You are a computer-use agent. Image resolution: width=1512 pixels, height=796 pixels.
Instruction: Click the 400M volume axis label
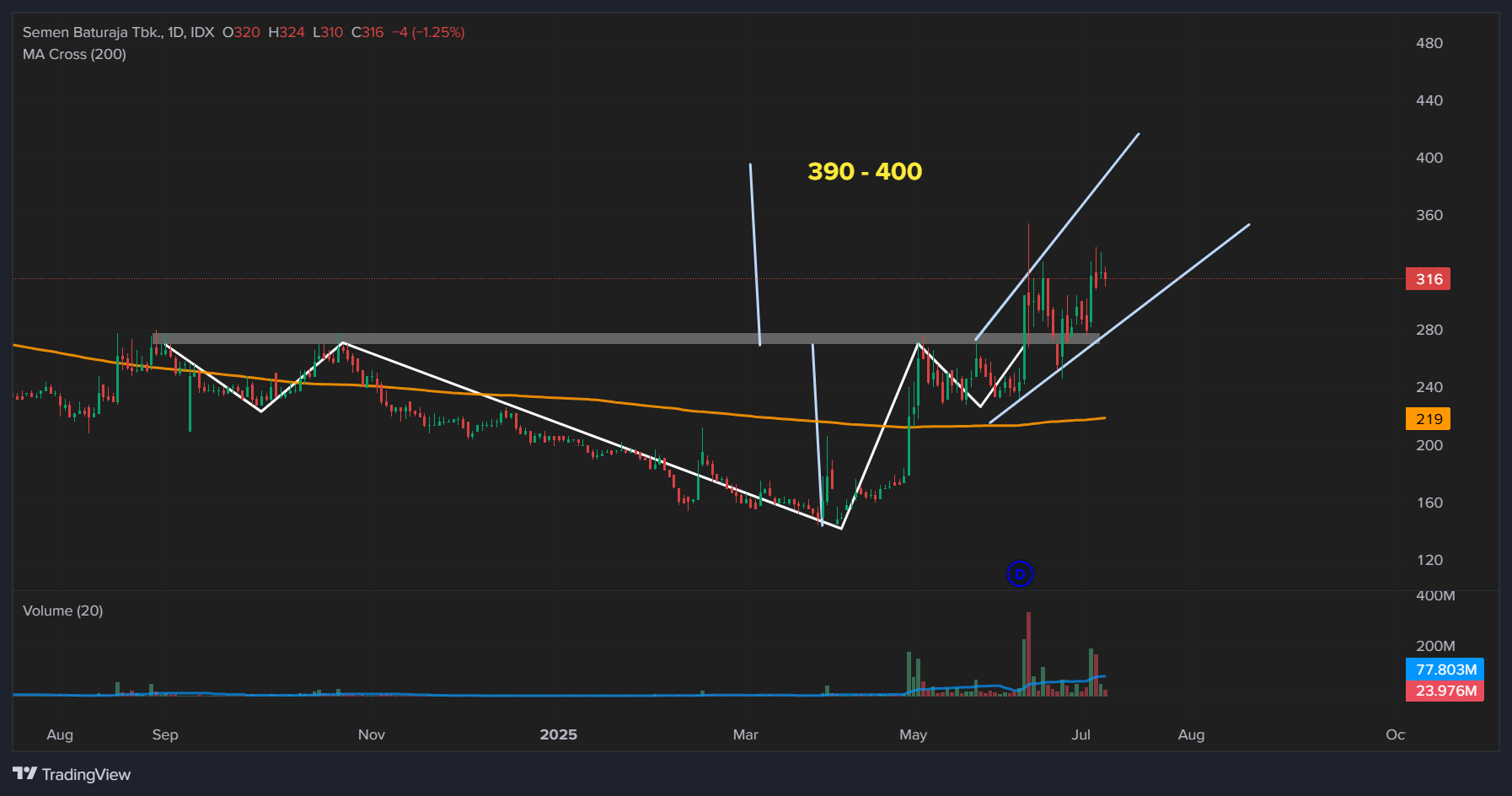tap(1435, 595)
